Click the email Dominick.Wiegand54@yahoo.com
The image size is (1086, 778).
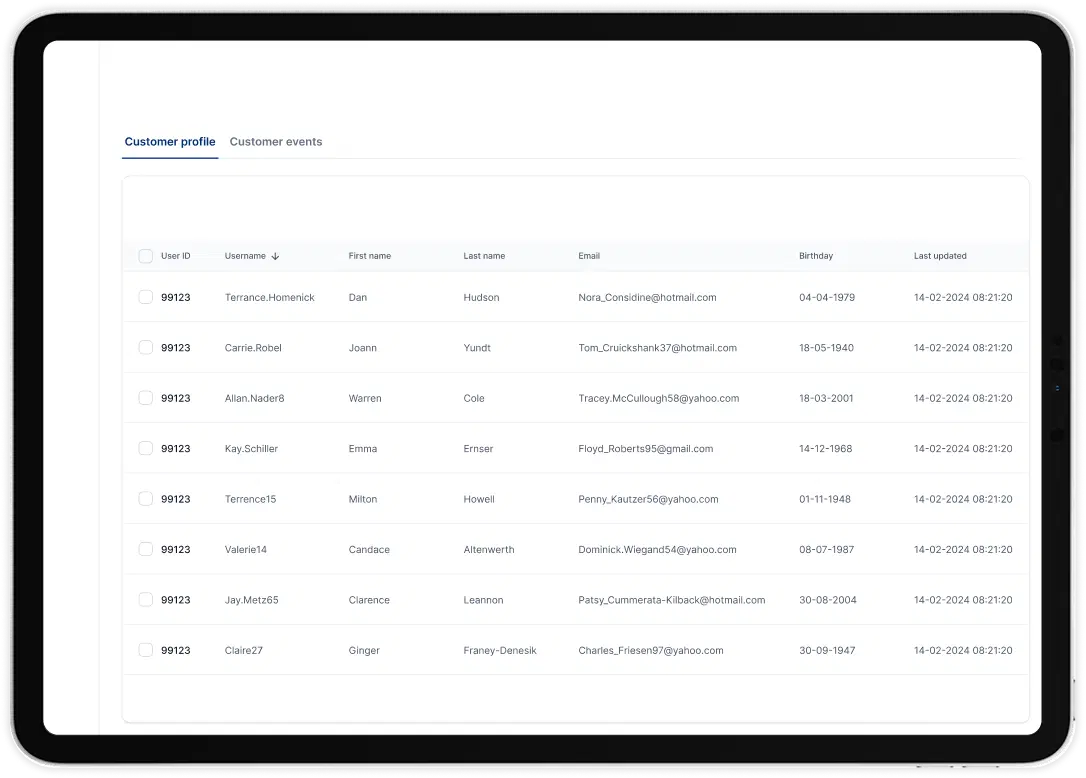tap(657, 550)
